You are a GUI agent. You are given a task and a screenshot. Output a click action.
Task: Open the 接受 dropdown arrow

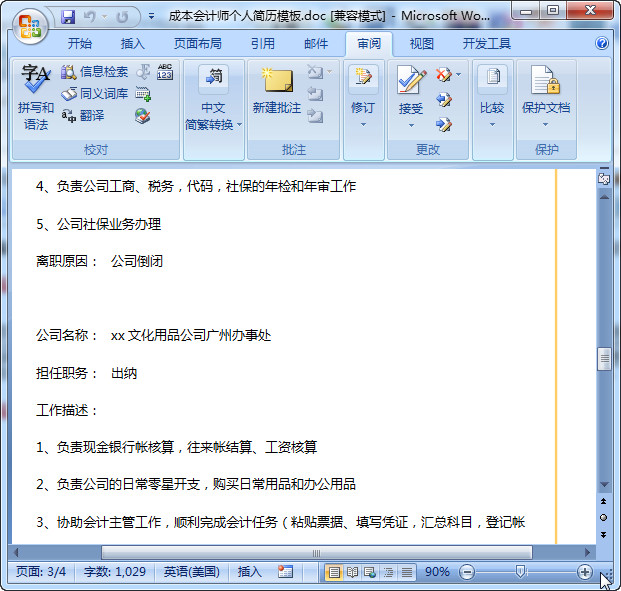click(x=411, y=126)
